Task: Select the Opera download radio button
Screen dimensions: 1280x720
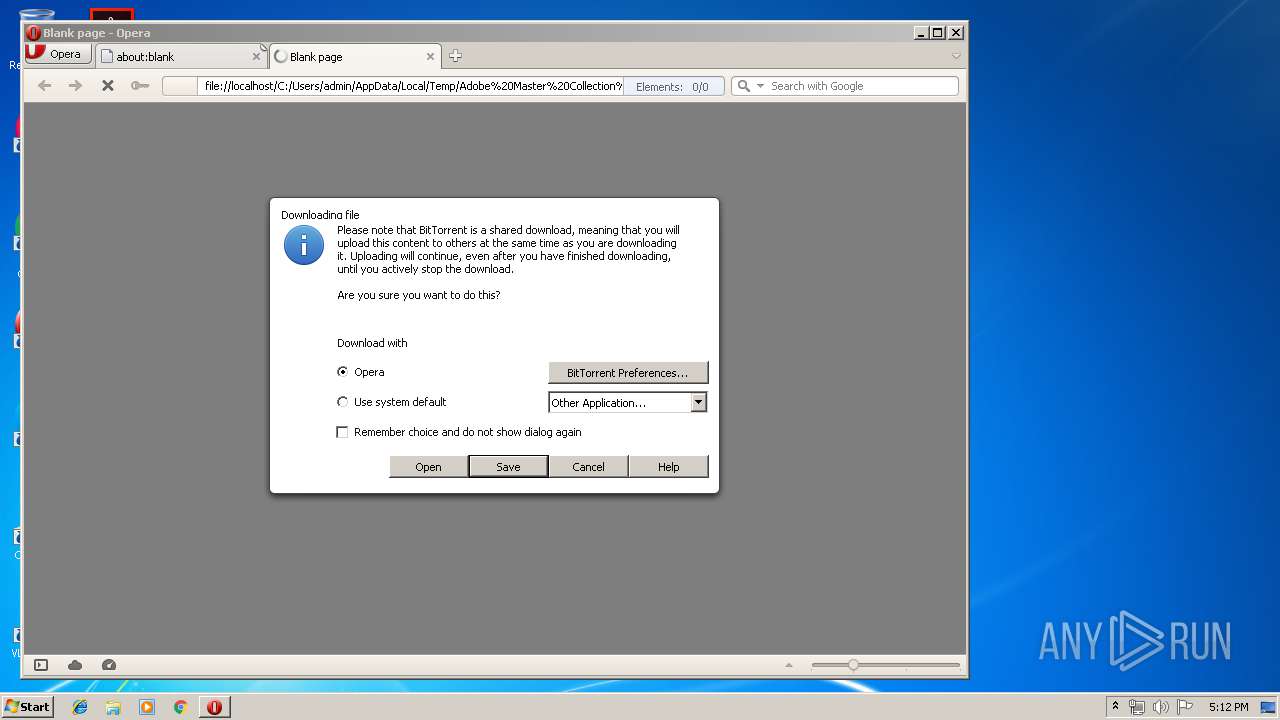Action: (343, 372)
